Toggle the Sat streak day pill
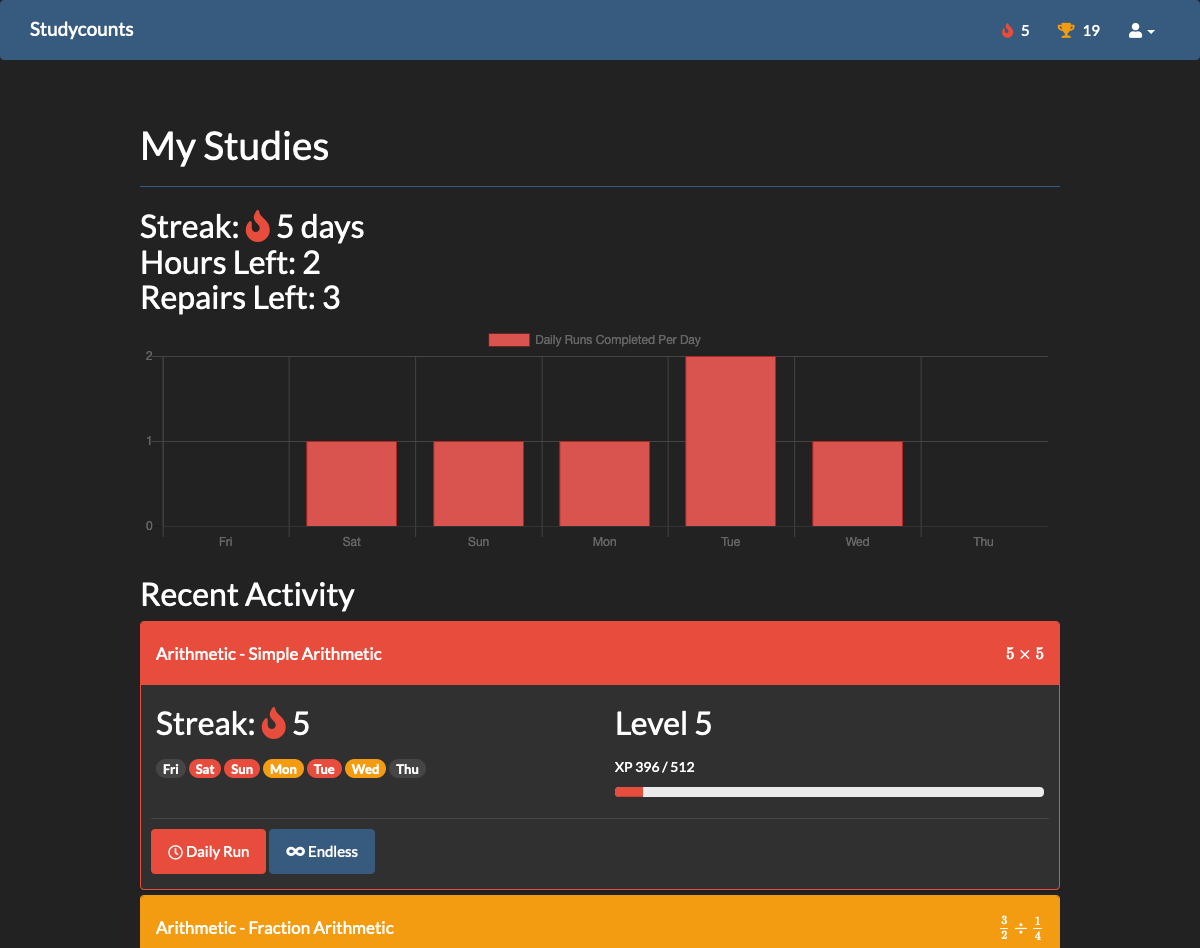 (x=204, y=768)
